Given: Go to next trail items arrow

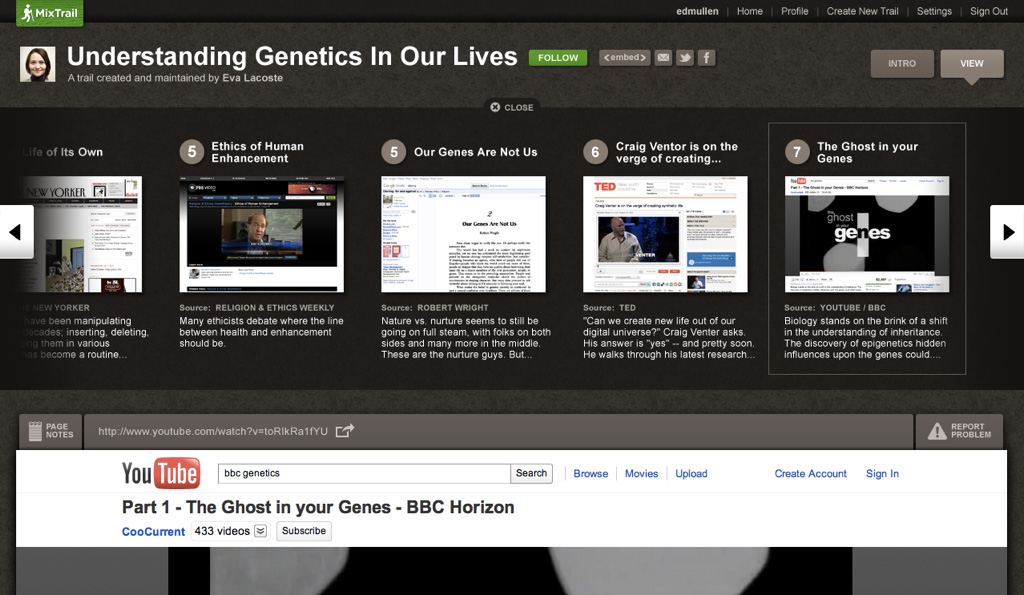Looking at the screenshot, I should pyautogui.click(x=1008, y=232).
